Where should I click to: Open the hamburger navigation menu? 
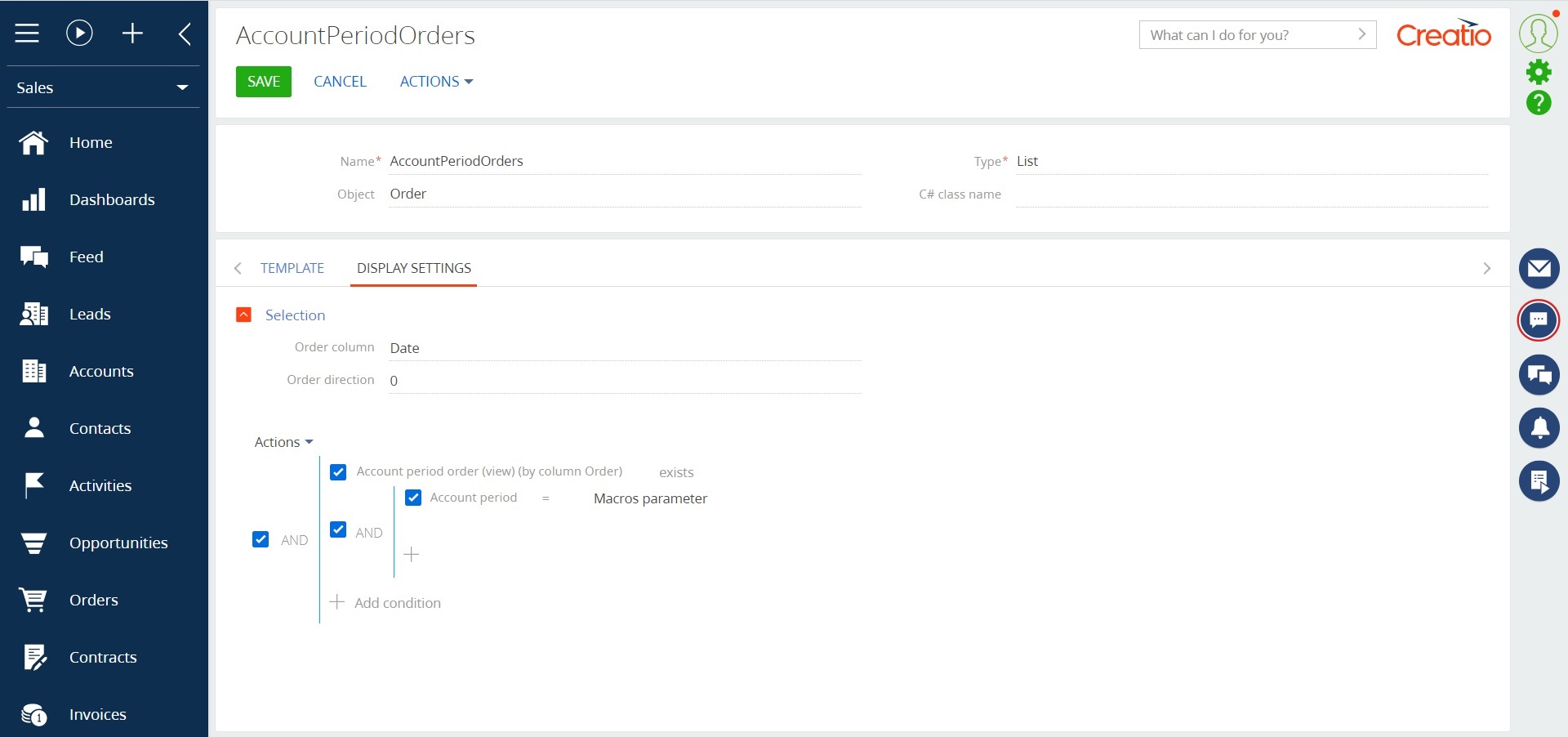pyautogui.click(x=27, y=33)
